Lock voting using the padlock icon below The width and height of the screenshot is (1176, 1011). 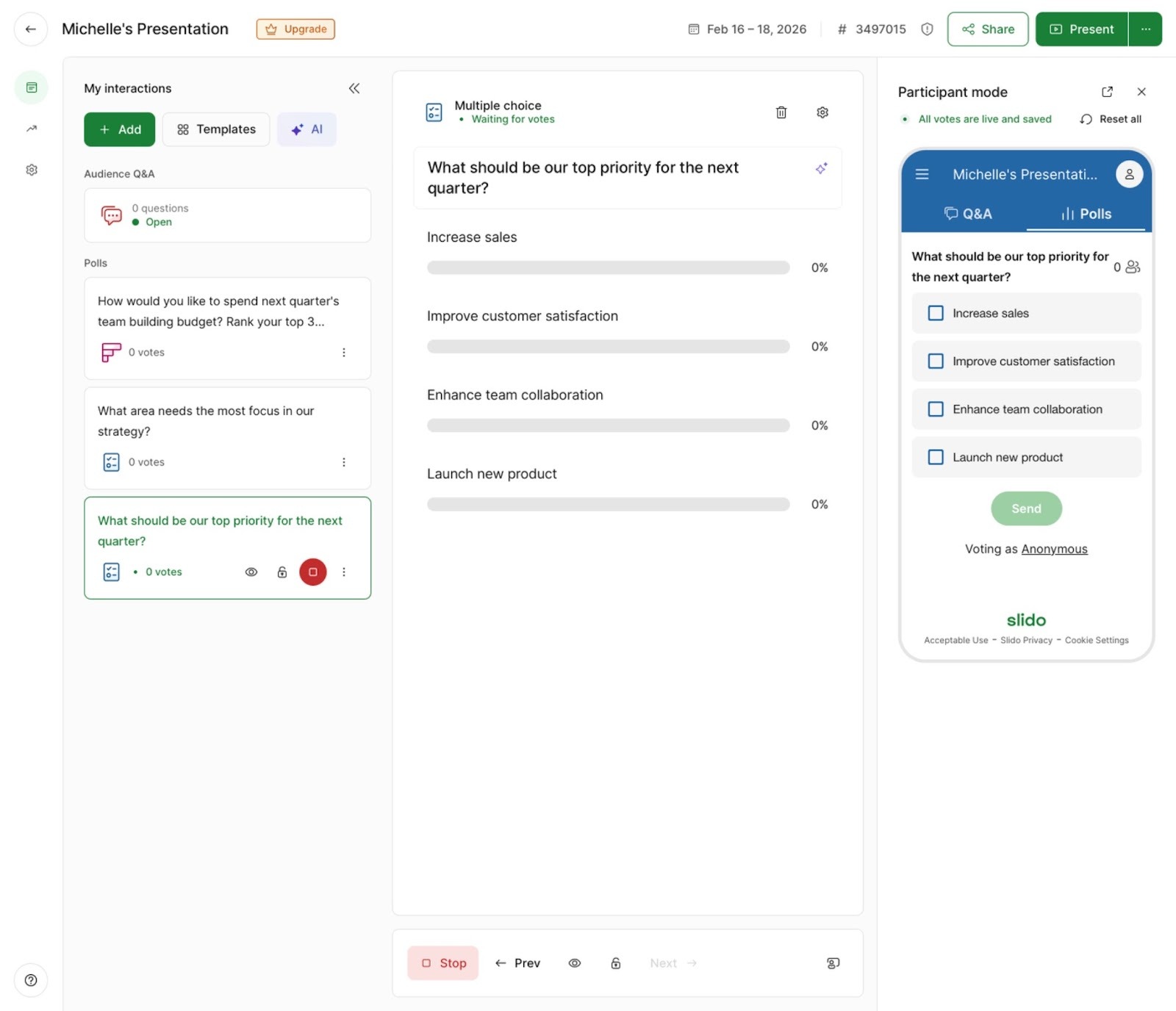pyautogui.click(x=616, y=963)
